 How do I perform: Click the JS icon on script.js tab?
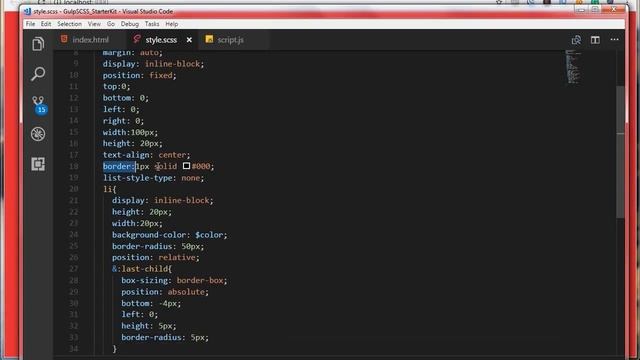pyautogui.click(x=209, y=39)
